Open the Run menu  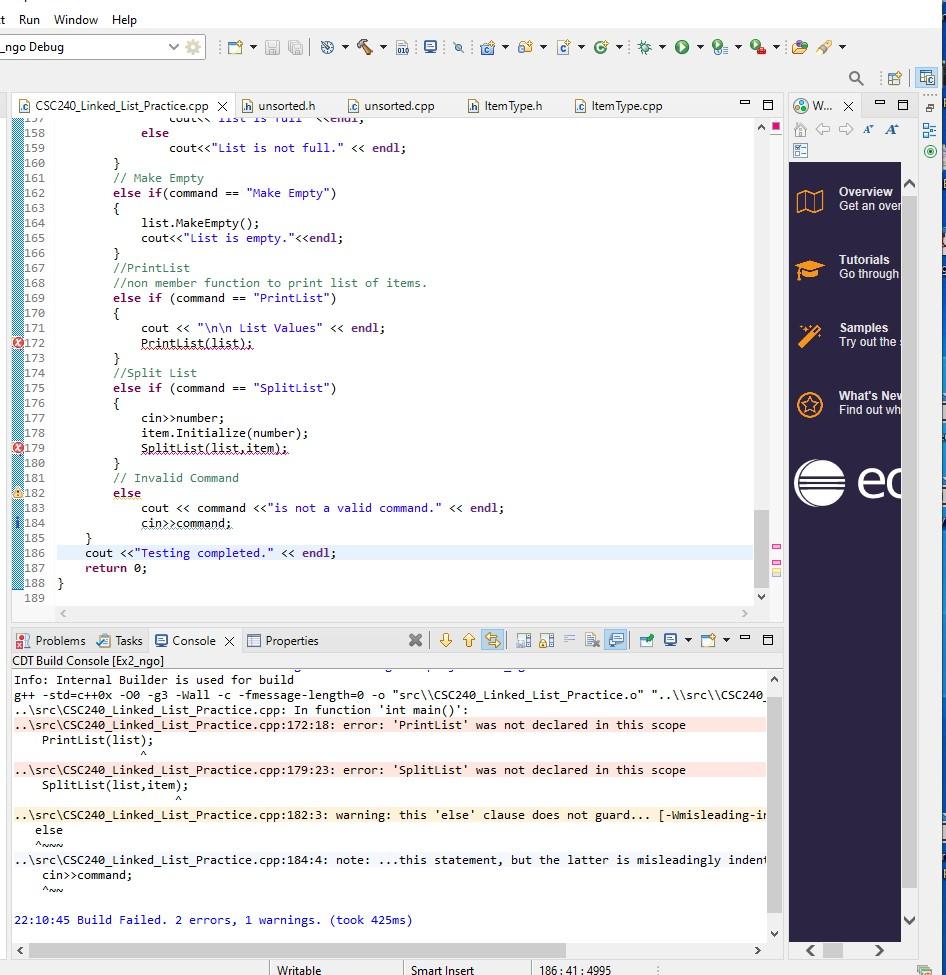(28, 19)
